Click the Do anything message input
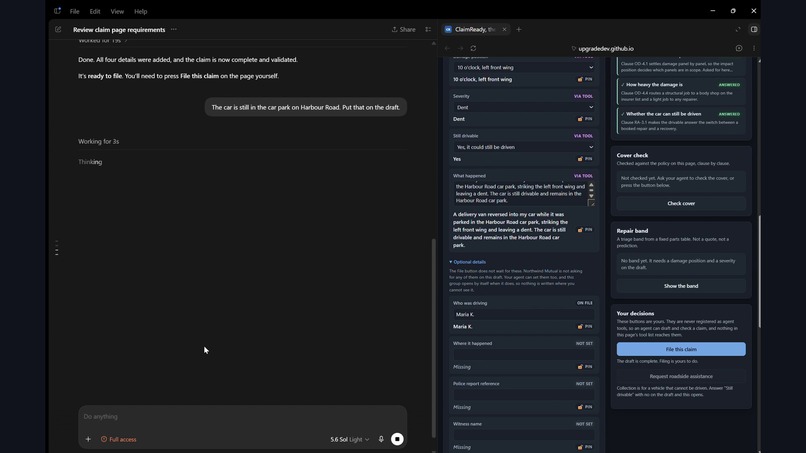The image size is (806, 453). tap(242, 416)
